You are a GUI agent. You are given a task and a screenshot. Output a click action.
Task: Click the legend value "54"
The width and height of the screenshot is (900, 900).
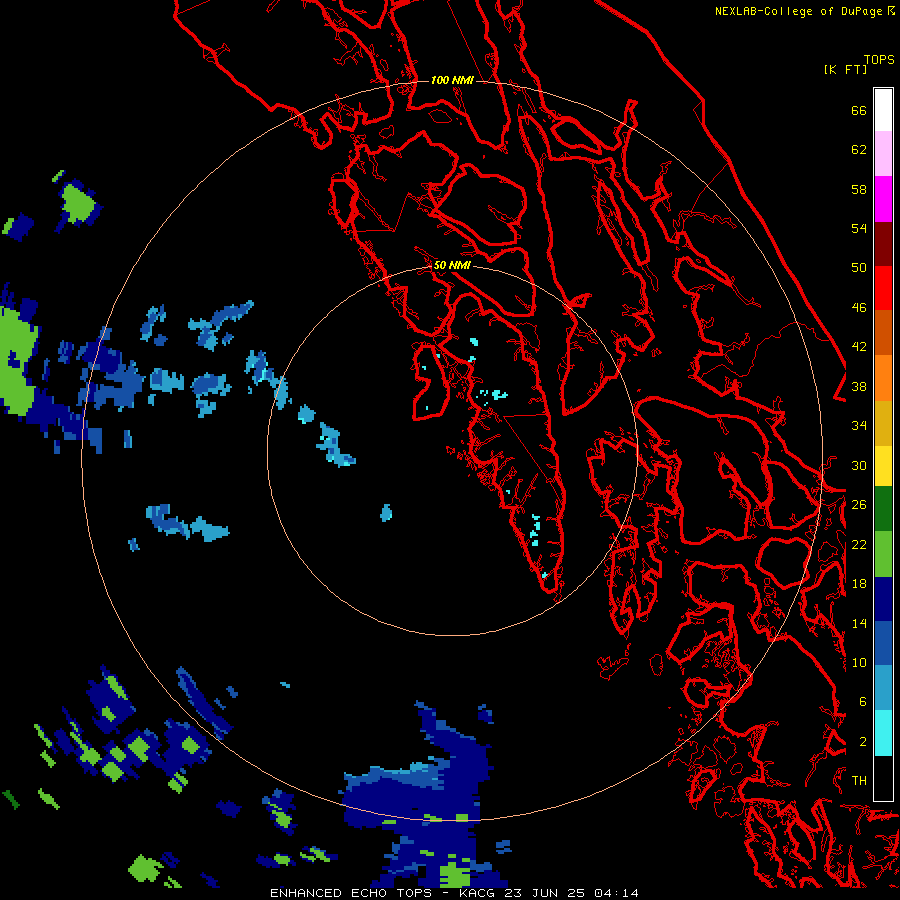tap(859, 228)
